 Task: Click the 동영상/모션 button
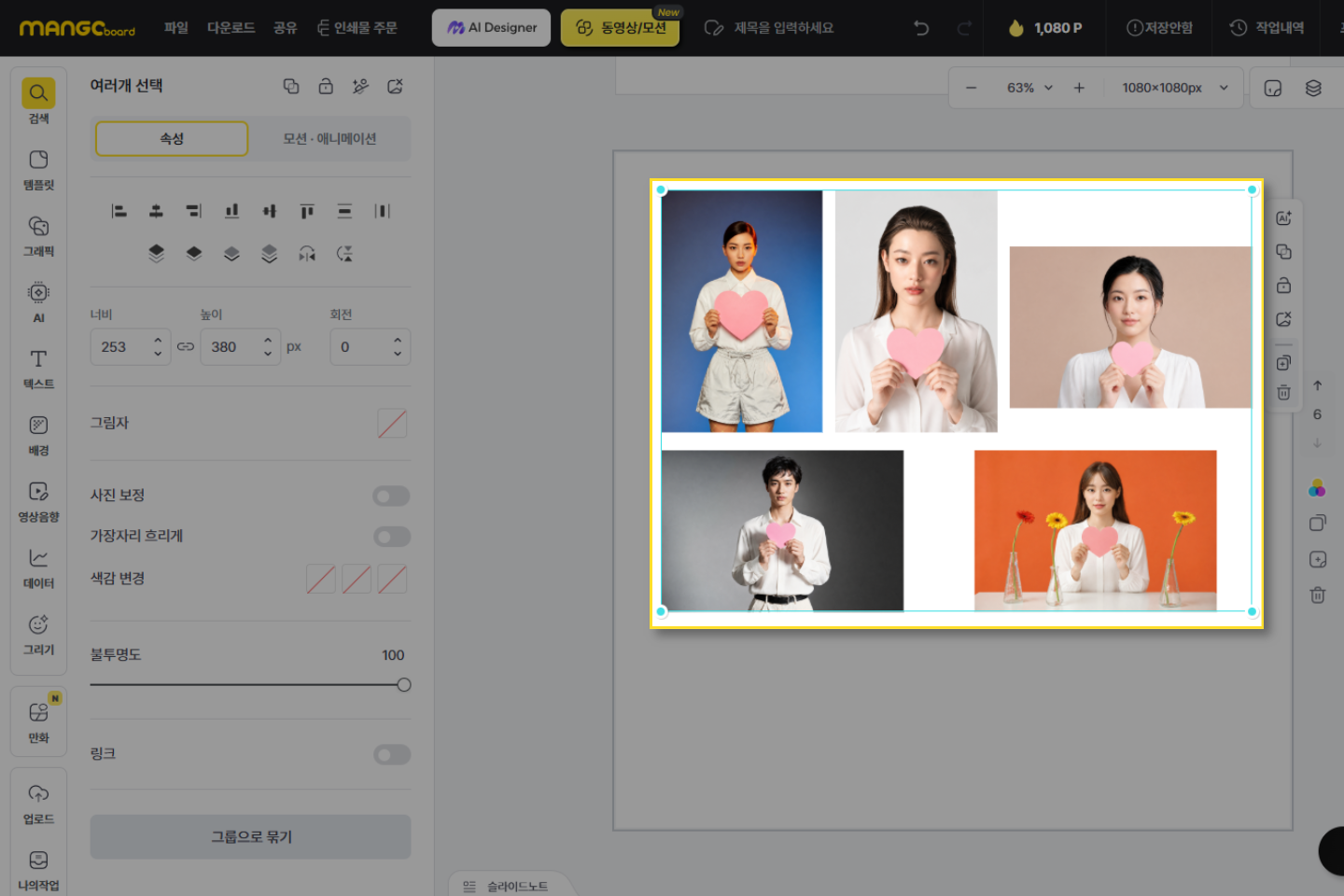click(621, 28)
